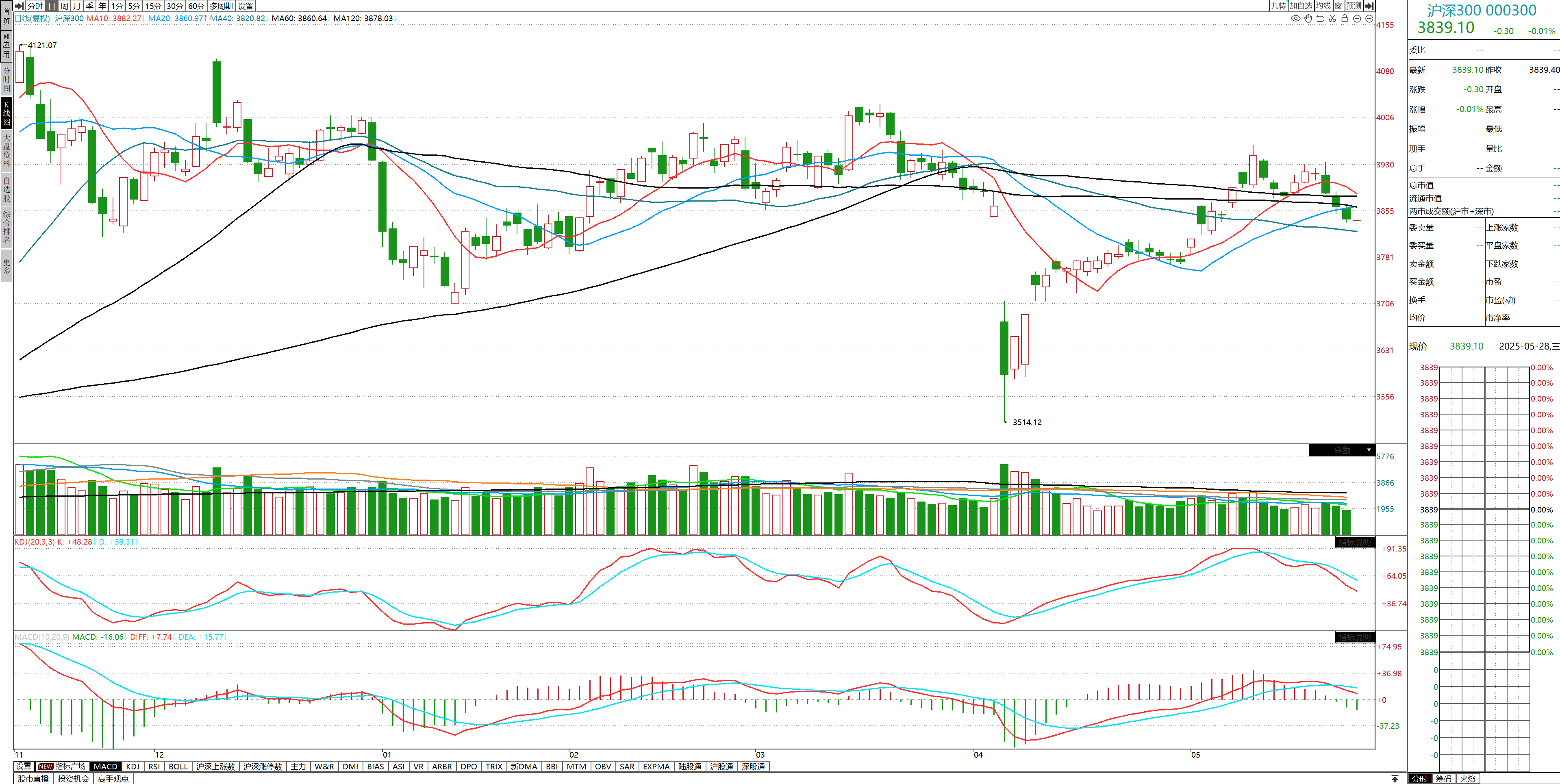Select the W&R indicator tab
This screenshot has width=1560, height=784.
[324, 767]
